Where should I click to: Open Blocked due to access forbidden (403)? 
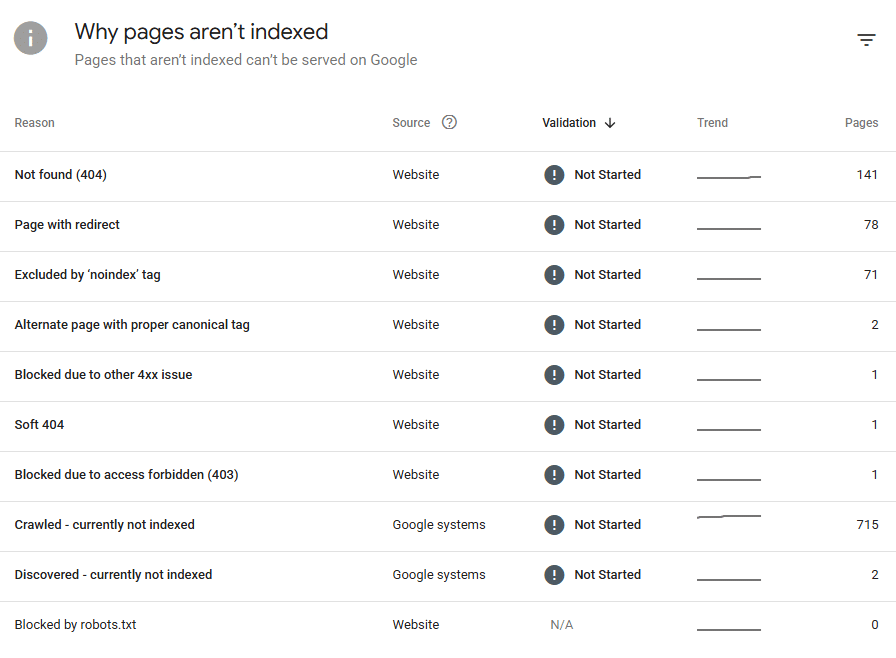[x=448, y=476]
